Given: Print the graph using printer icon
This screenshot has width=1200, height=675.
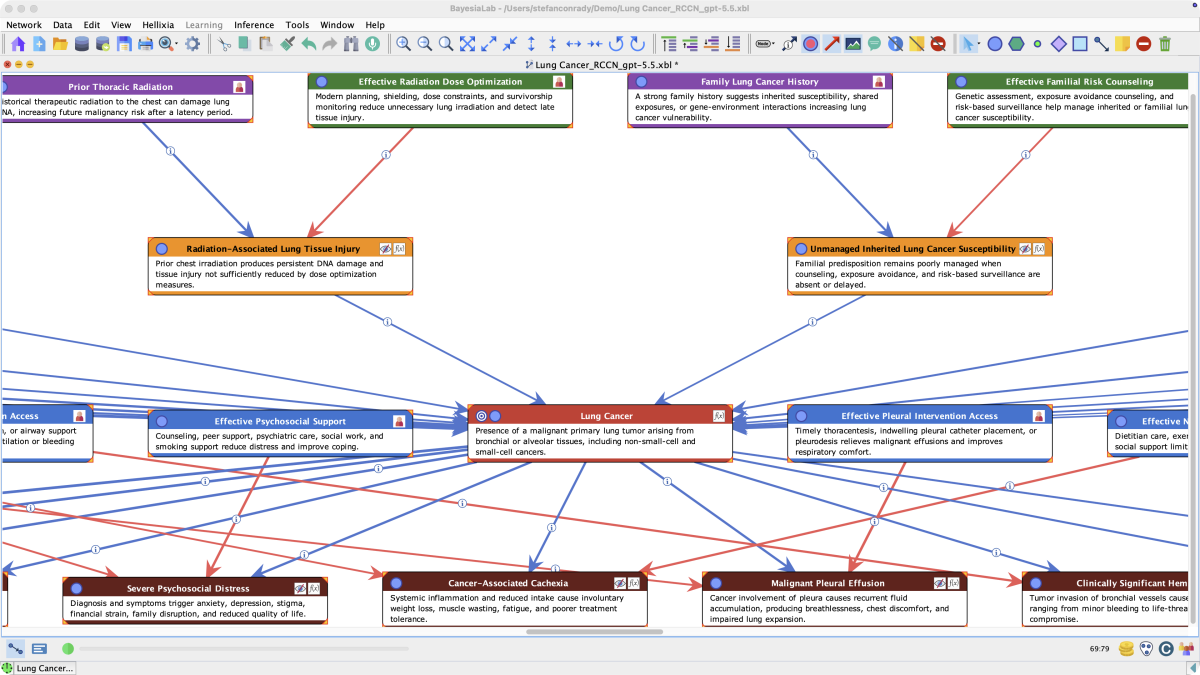Looking at the screenshot, I should pyautogui.click(x=145, y=44).
